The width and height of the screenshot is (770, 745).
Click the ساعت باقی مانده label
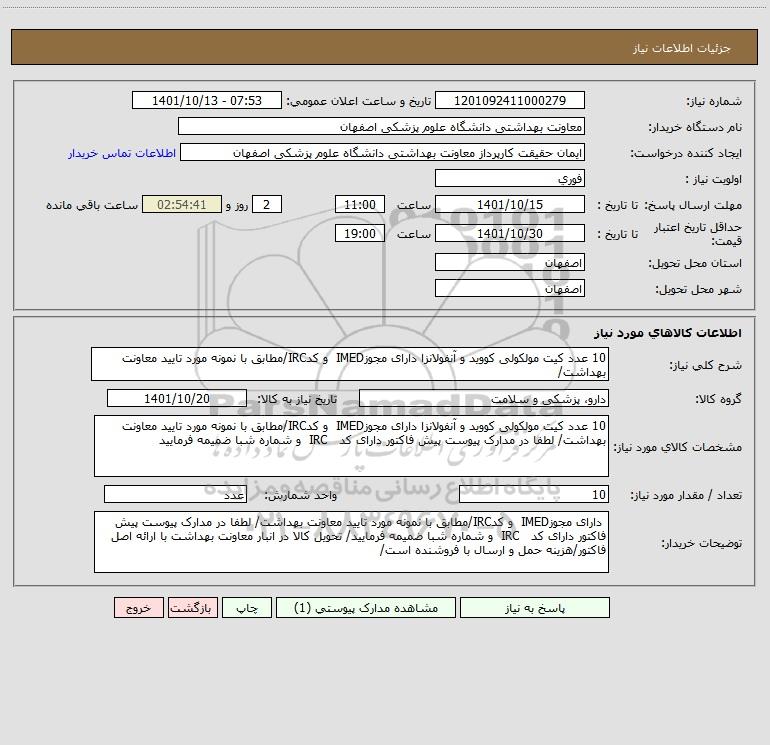[x=92, y=205]
